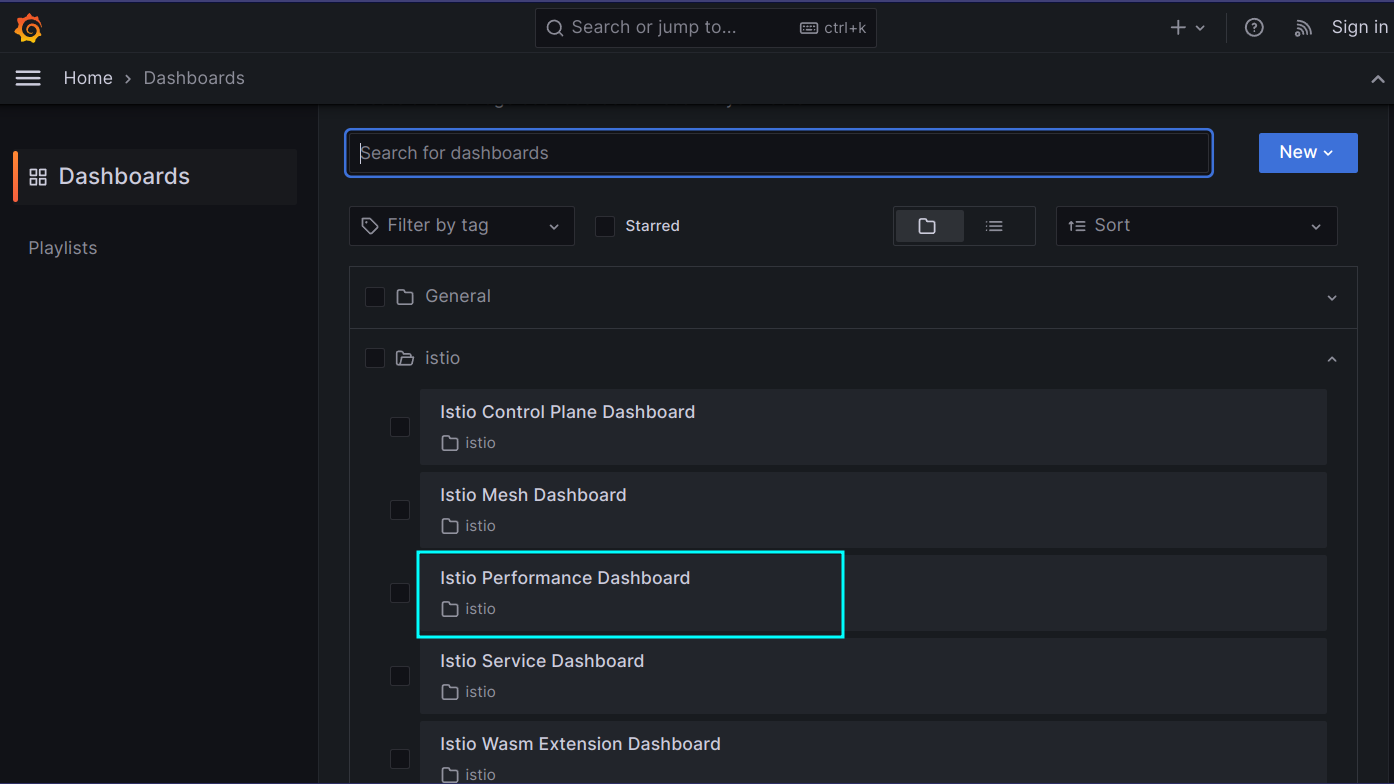Image resolution: width=1394 pixels, height=784 pixels.
Task: Click the istio folder name
Action: coord(442,358)
